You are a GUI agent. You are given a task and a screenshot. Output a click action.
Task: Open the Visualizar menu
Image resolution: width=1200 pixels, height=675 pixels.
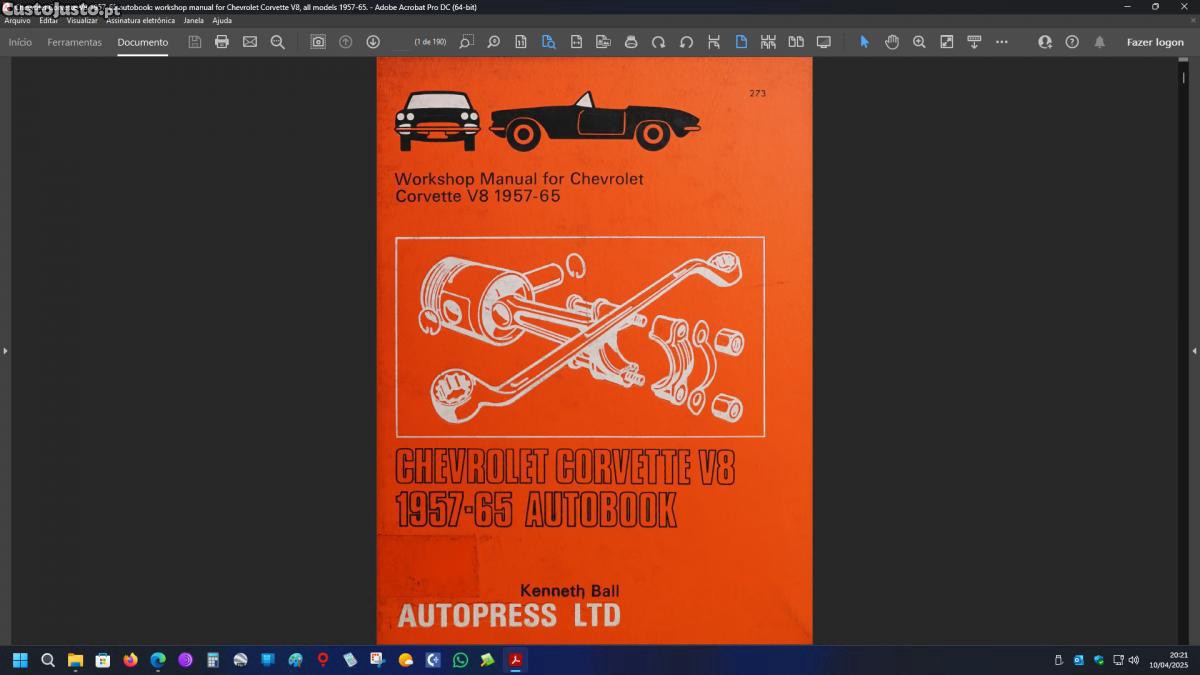(82, 20)
